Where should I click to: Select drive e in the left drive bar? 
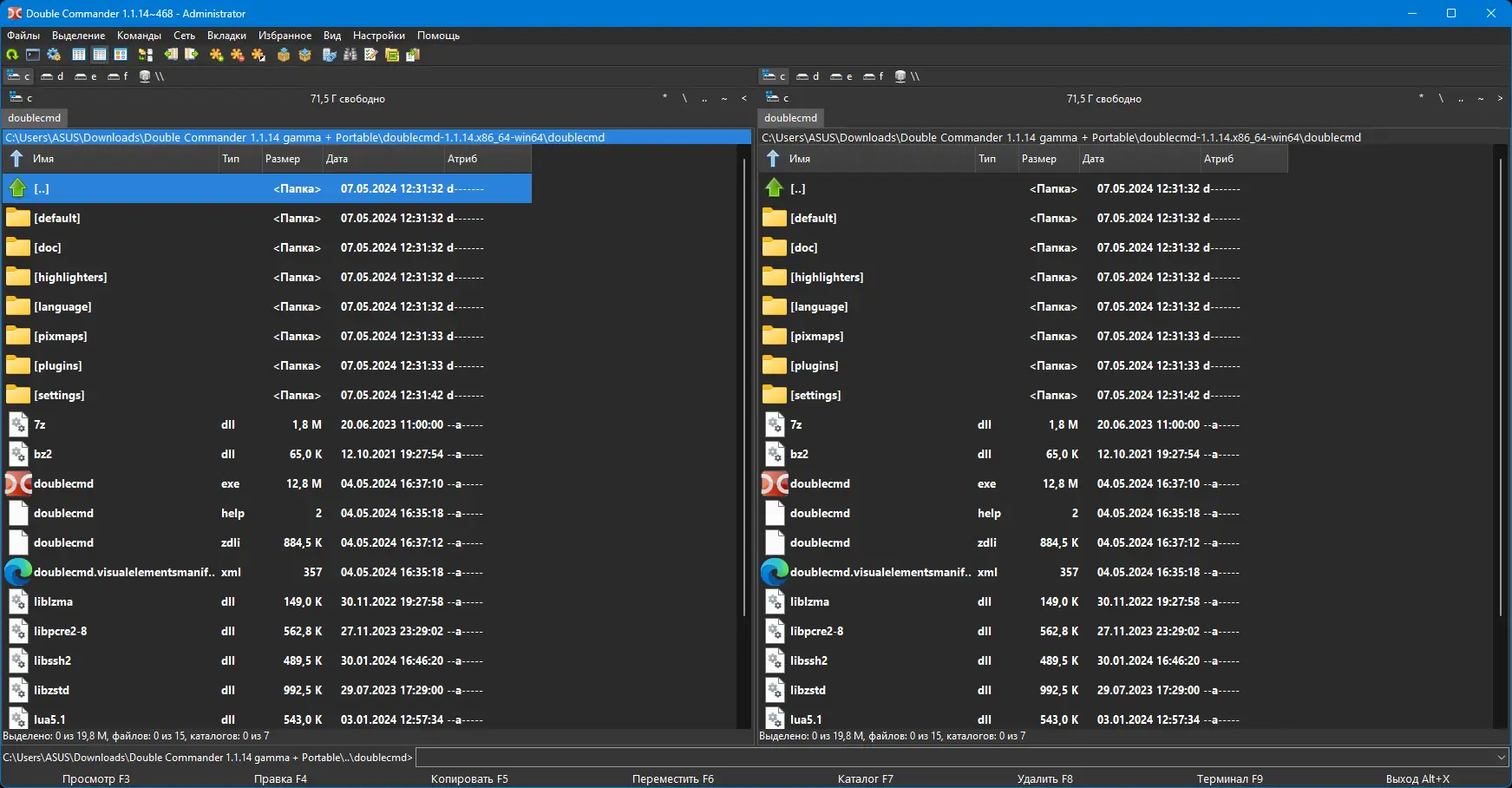click(86, 76)
